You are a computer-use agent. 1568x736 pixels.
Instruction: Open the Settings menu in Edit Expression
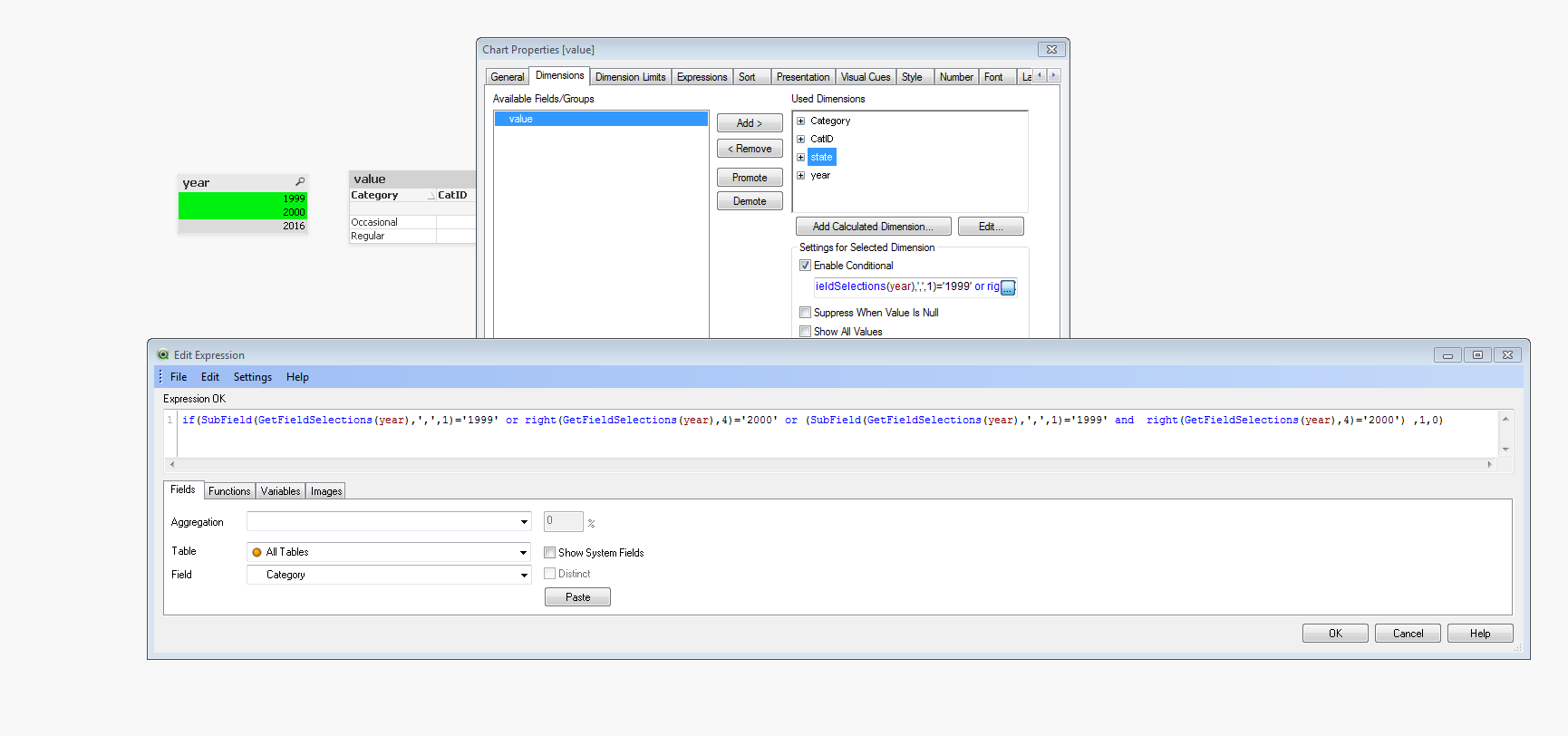pos(252,377)
